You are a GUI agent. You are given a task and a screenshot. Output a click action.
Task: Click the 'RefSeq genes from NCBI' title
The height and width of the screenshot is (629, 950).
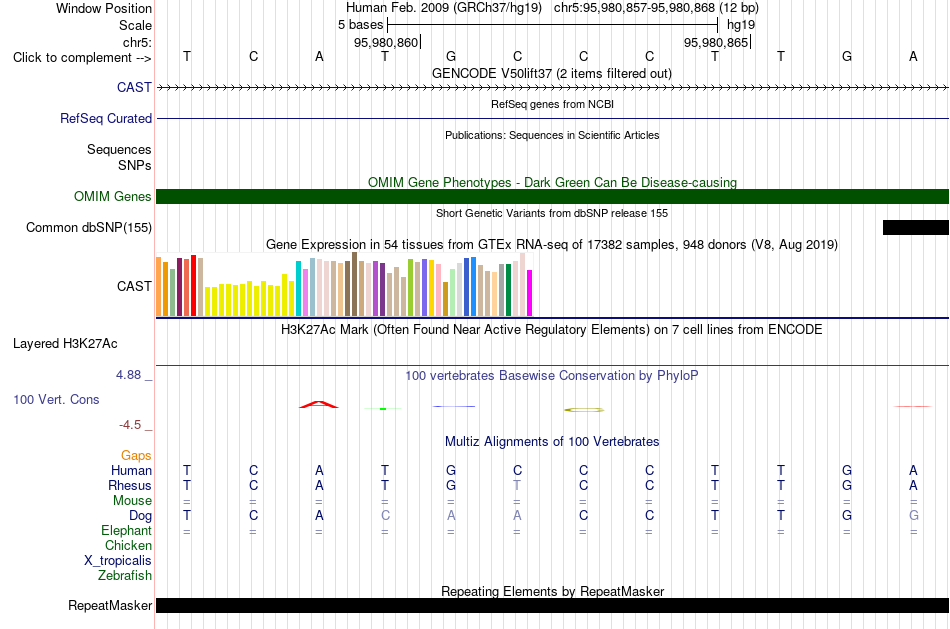552,104
